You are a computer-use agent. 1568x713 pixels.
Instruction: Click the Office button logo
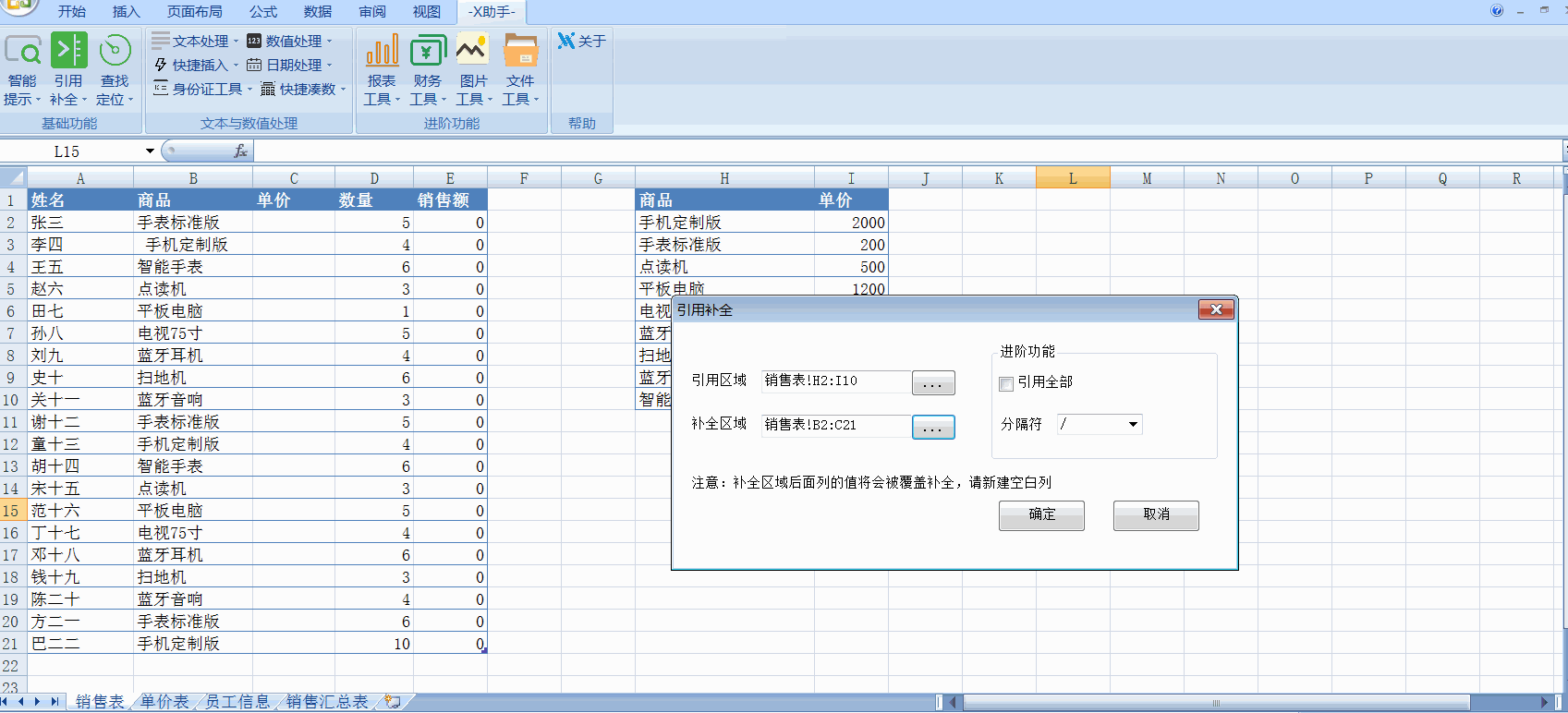pyautogui.click(x=18, y=7)
